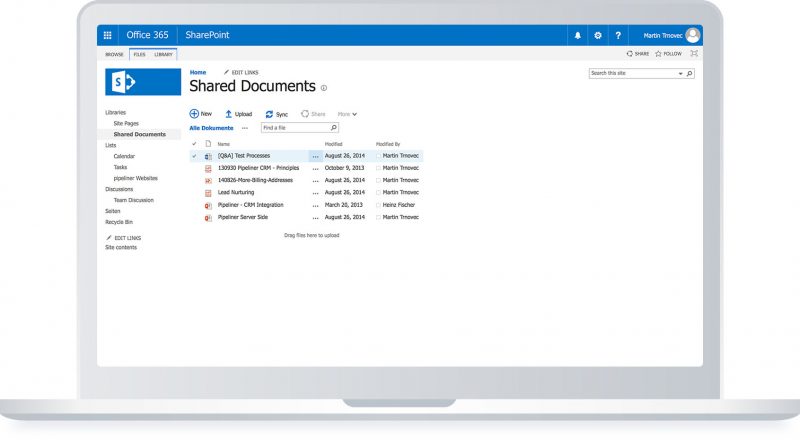Click EDIT LINKS next to Home
This screenshot has height=440, width=800.
click(241, 72)
